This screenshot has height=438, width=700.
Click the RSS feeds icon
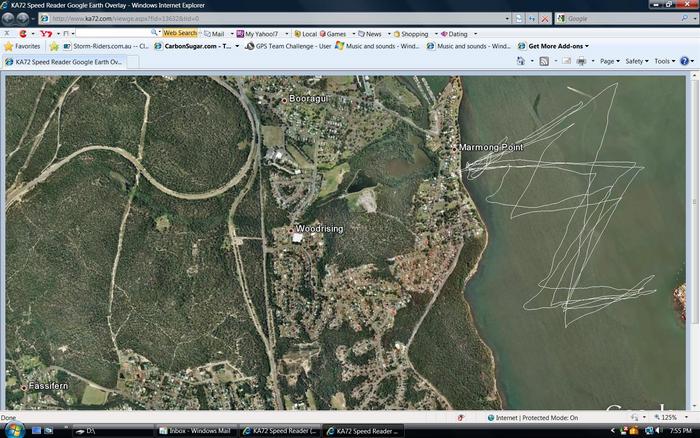[x=544, y=61]
